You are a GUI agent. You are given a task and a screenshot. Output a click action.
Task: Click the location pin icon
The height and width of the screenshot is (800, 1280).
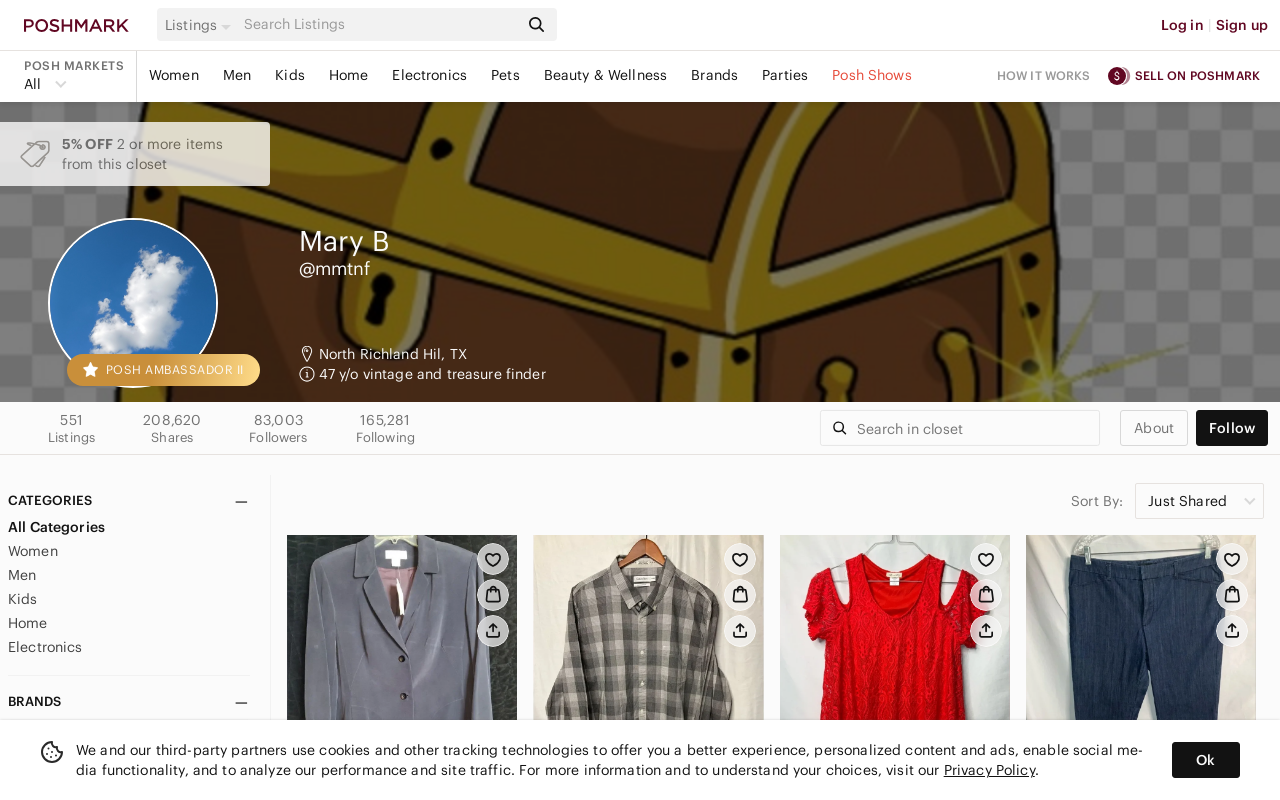(x=307, y=354)
